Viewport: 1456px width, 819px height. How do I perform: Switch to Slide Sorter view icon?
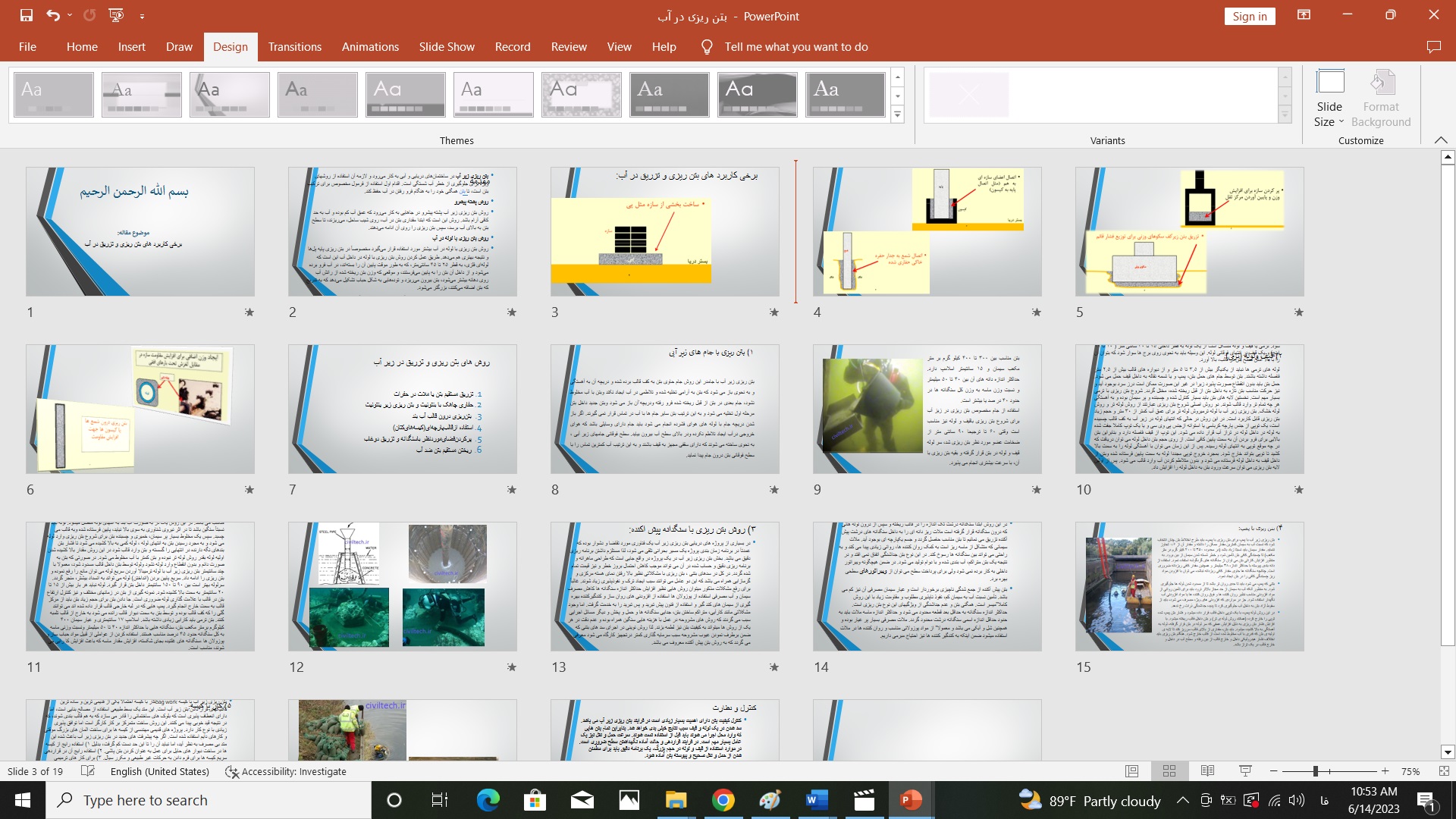pos(1169,771)
